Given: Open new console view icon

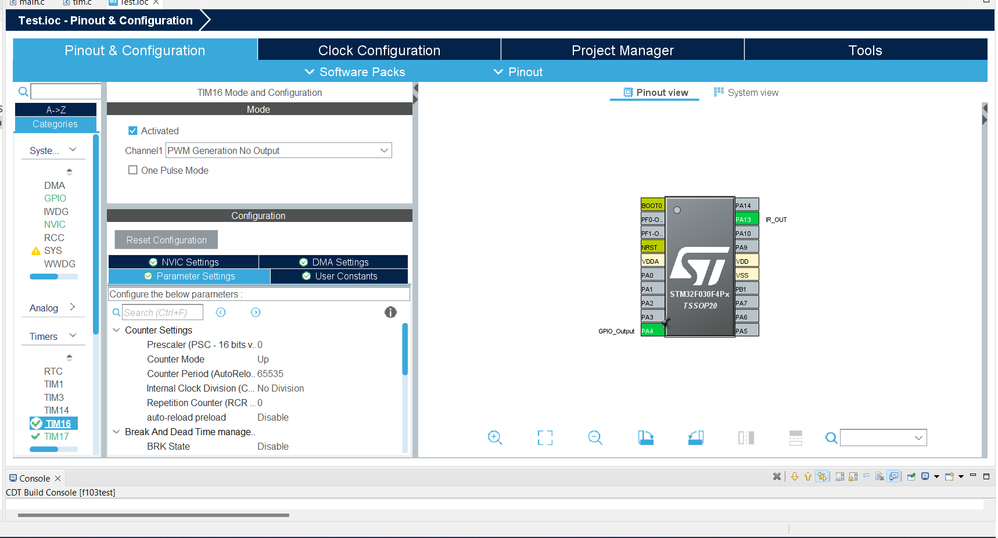Looking at the screenshot, I should point(950,476).
